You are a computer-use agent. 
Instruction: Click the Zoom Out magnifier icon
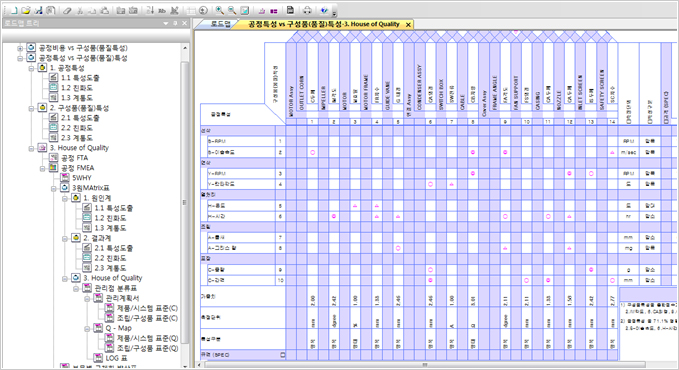(232, 10)
